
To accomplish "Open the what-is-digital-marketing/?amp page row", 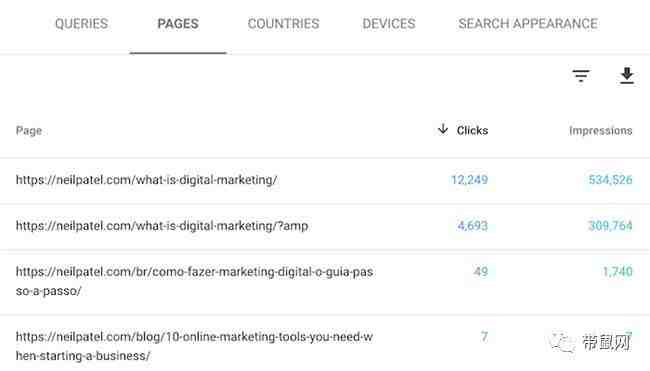I will [x=325, y=226].
